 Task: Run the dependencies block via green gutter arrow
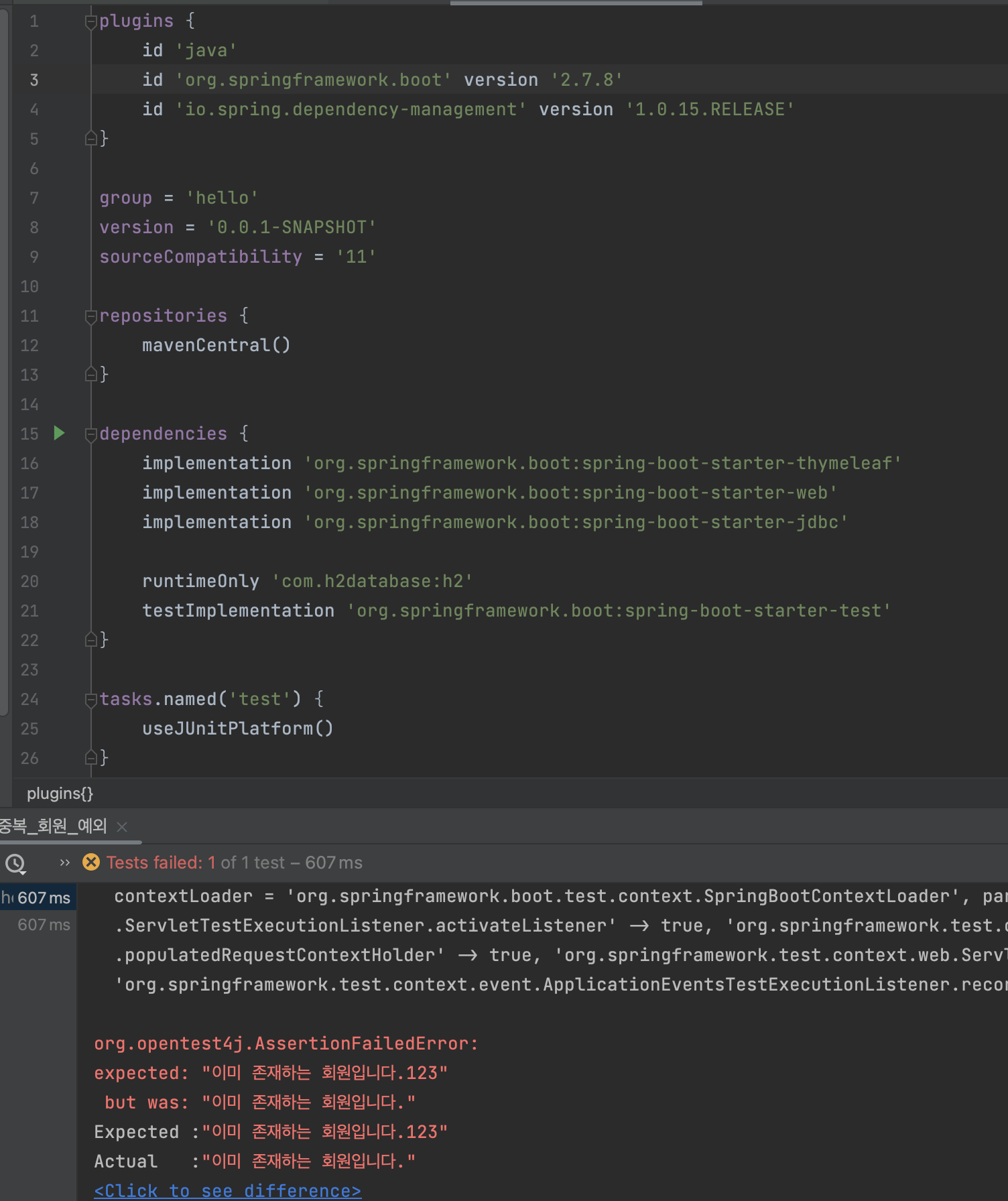tap(59, 433)
